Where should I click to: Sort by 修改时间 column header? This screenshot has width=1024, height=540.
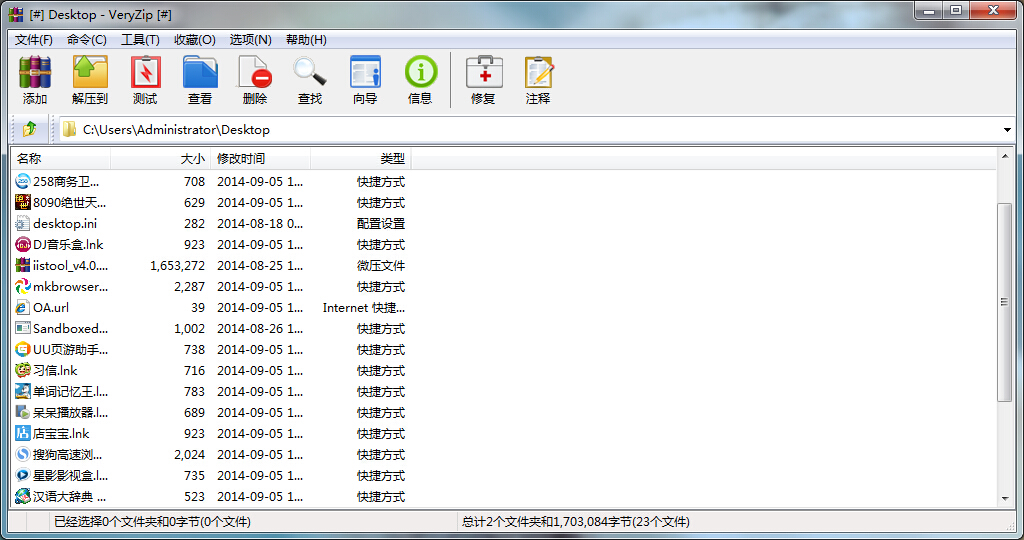[x=261, y=159]
